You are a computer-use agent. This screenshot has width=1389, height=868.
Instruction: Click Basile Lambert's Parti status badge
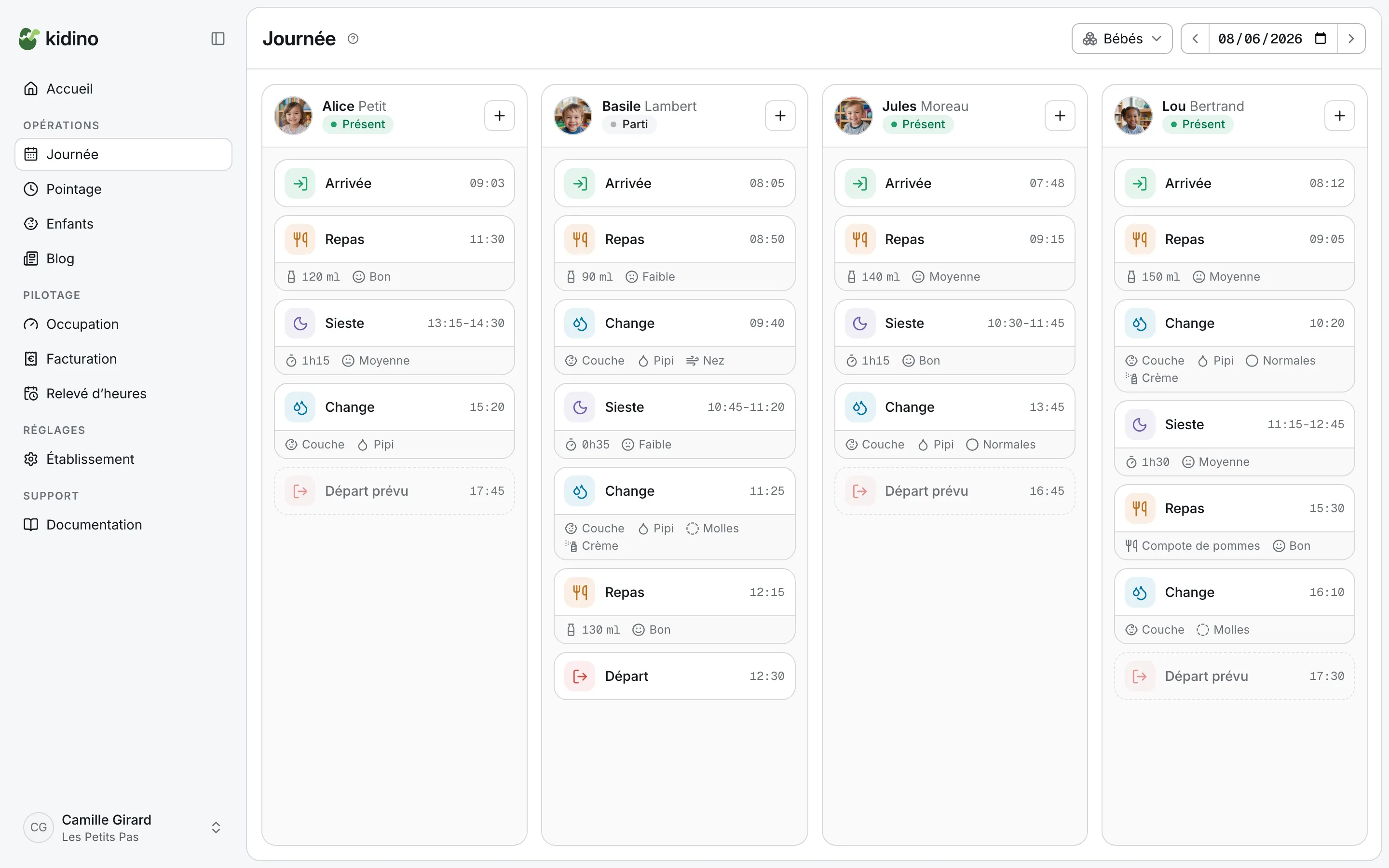point(629,124)
